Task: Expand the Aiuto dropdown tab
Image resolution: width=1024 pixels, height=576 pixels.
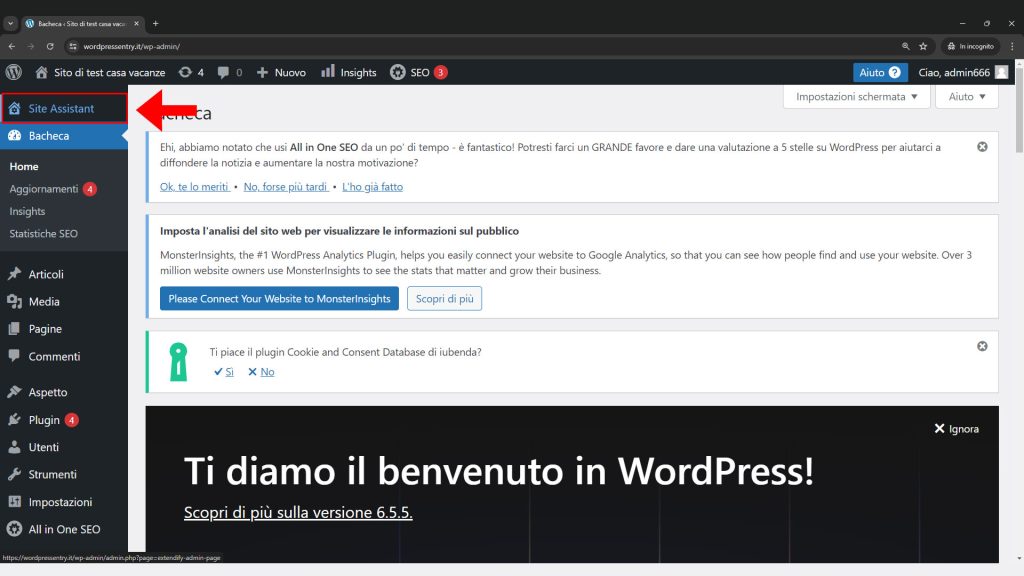Action: click(967, 97)
